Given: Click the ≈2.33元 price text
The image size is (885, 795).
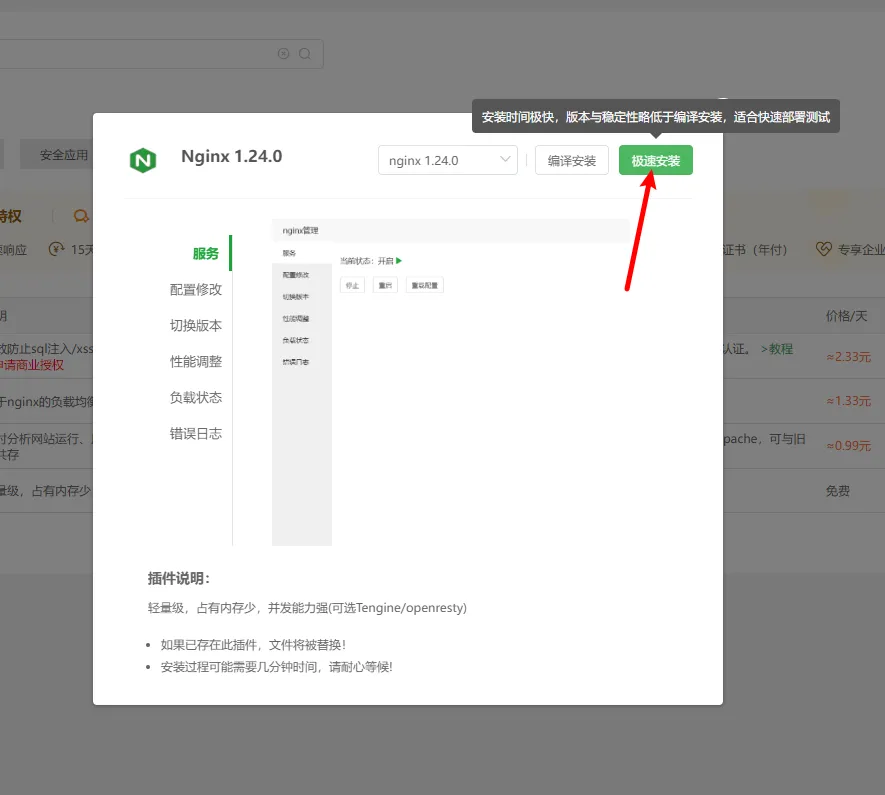Looking at the screenshot, I should 848,357.
